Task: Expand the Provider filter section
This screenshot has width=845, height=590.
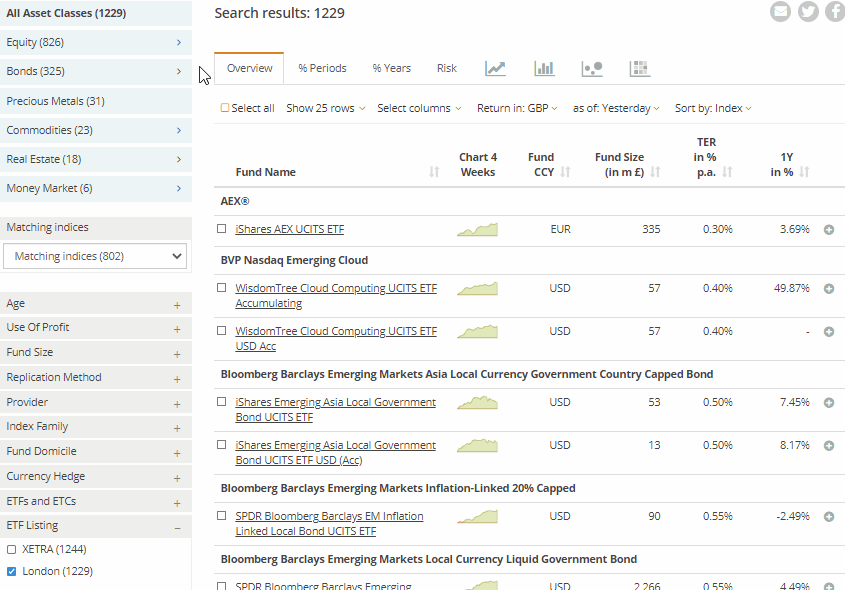Action: 96,402
